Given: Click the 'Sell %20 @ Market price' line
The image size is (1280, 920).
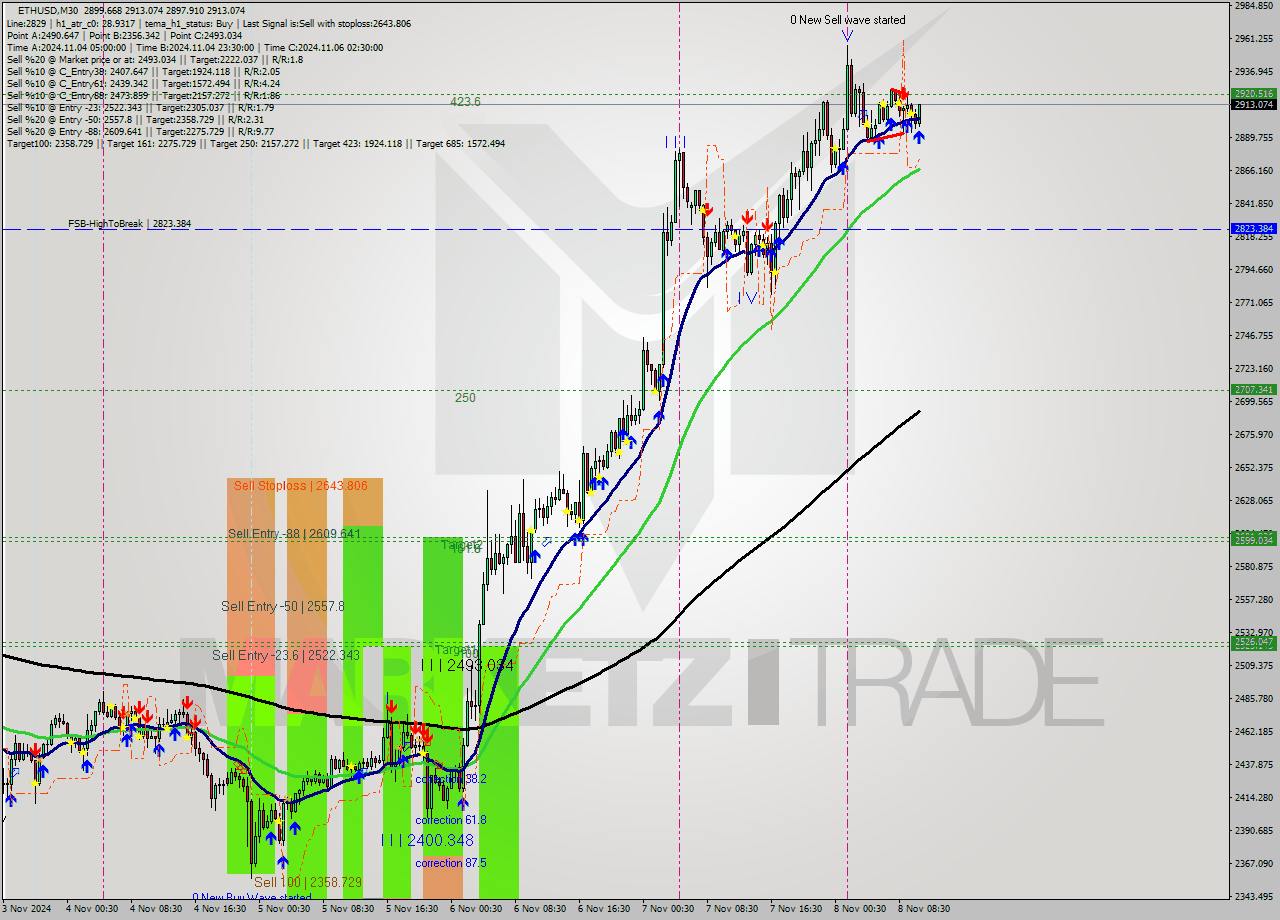Looking at the screenshot, I should pos(155,59).
